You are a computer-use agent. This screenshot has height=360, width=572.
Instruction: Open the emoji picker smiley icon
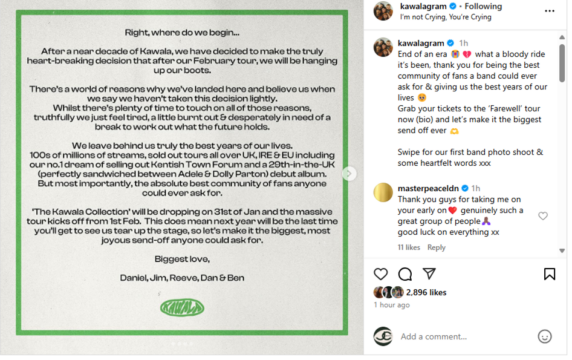click(x=545, y=336)
